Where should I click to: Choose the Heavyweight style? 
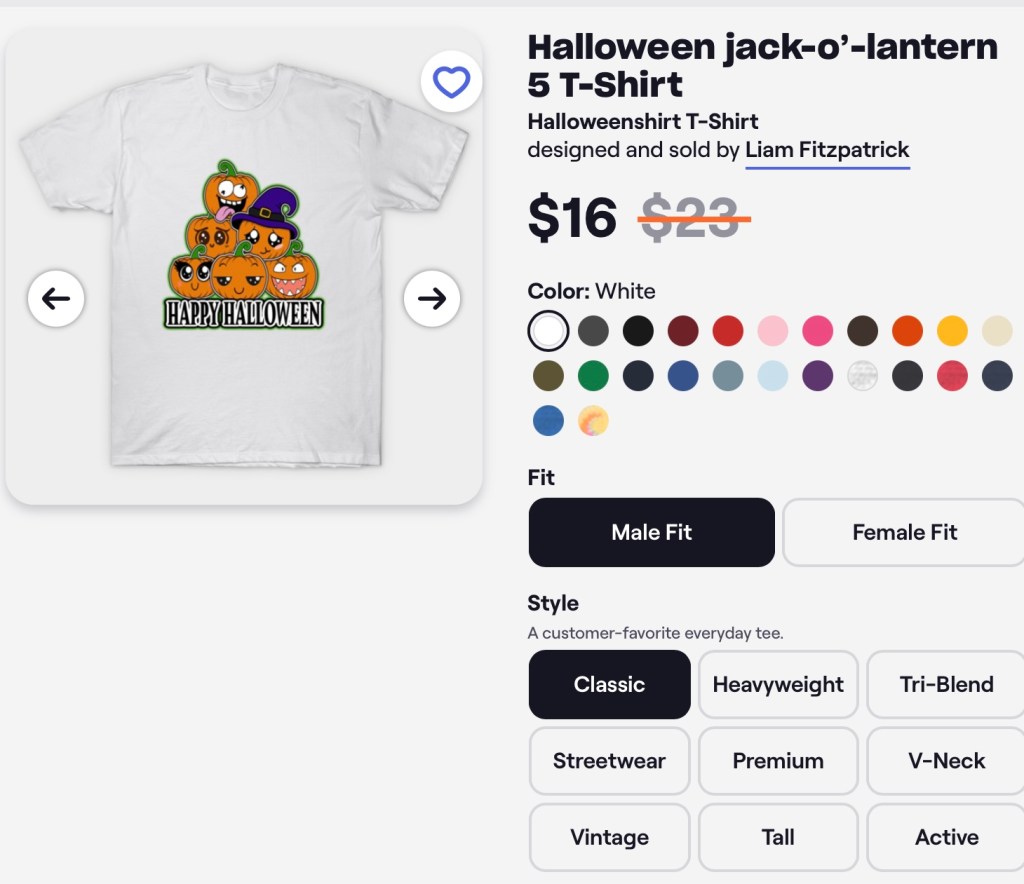click(778, 684)
